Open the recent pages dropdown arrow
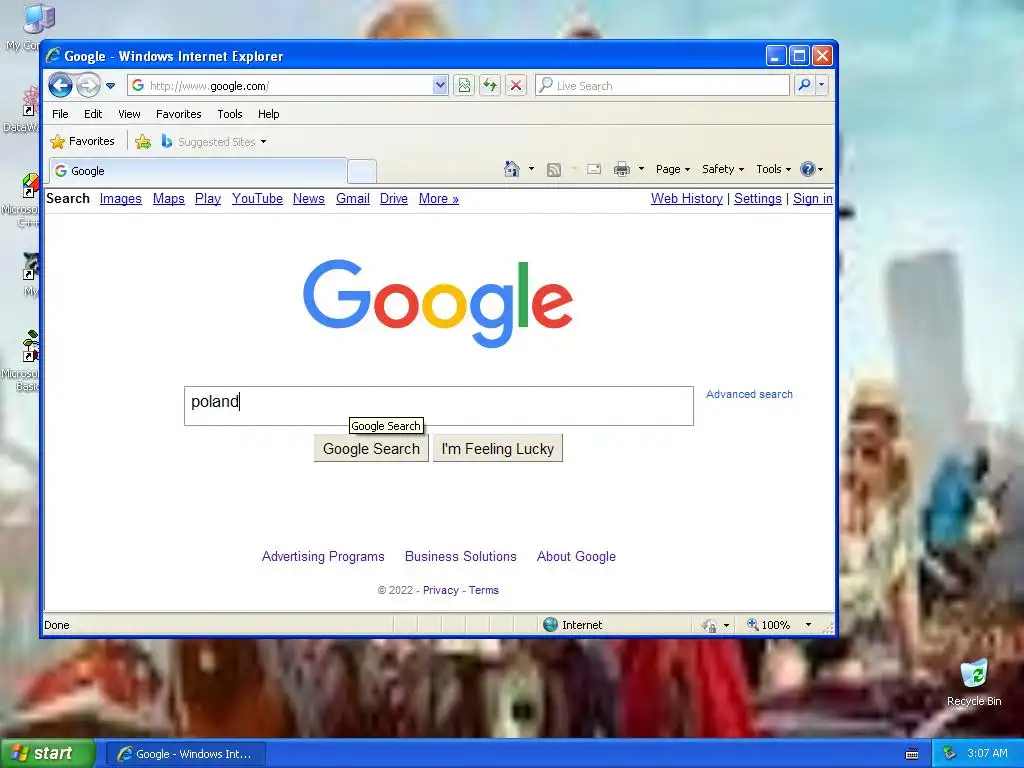The width and height of the screenshot is (1024, 768). click(x=110, y=86)
